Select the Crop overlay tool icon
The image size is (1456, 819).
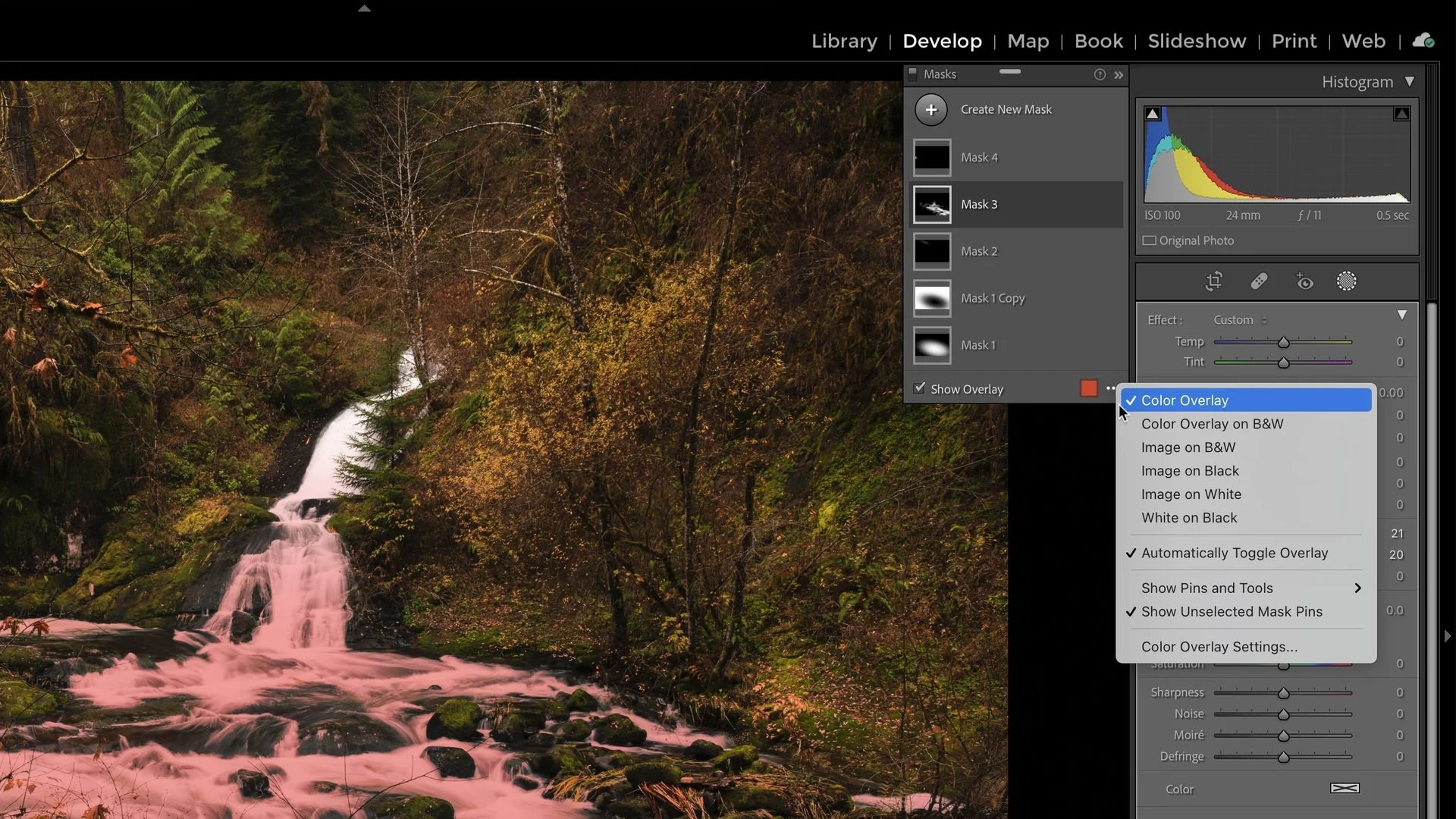tap(1213, 282)
